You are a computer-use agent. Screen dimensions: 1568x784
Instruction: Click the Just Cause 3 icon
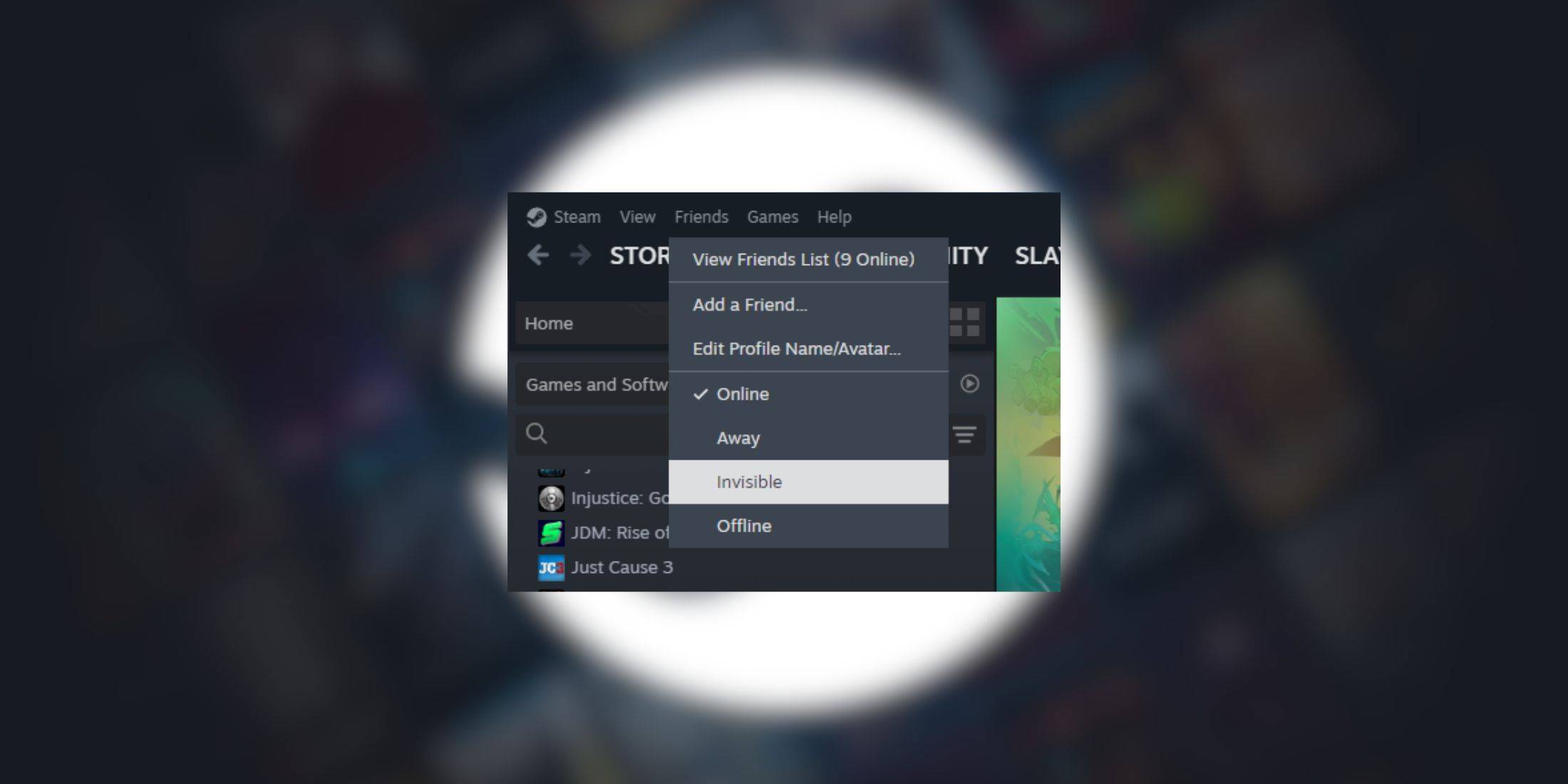coord(550,568)
